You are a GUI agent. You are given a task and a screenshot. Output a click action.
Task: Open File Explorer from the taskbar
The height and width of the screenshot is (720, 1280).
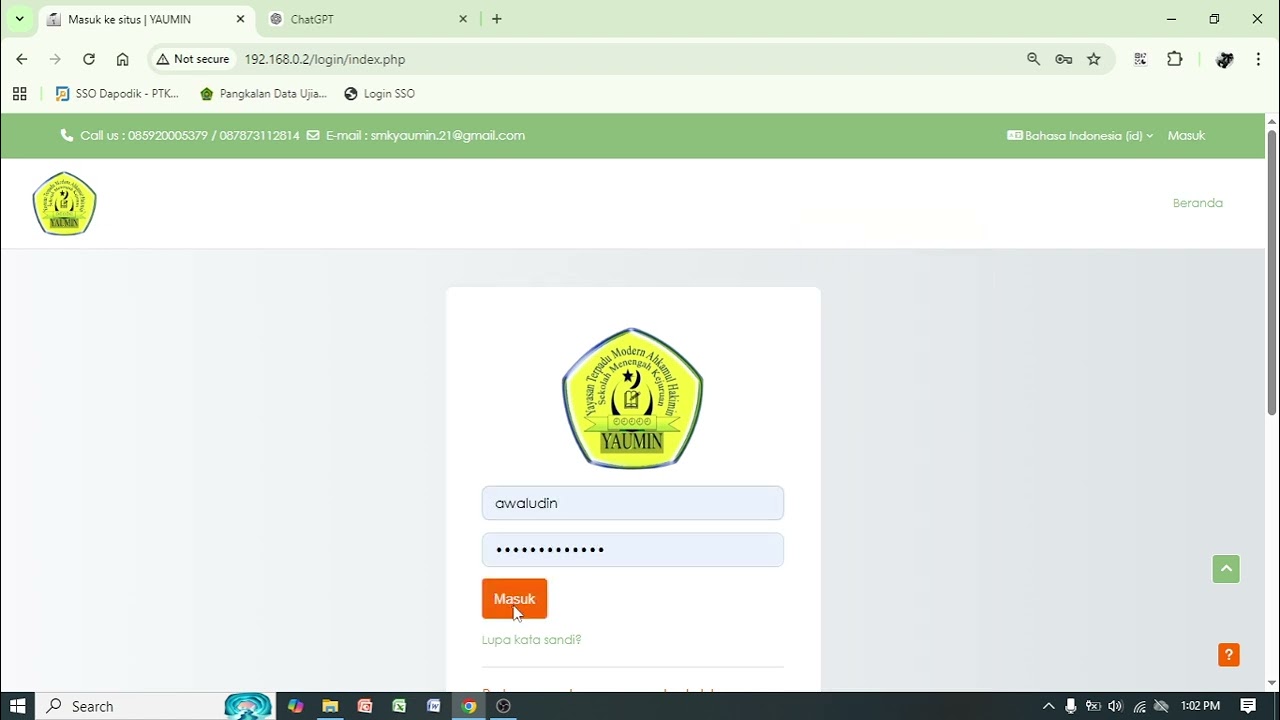pyautogui.click(x=330, y=706)
